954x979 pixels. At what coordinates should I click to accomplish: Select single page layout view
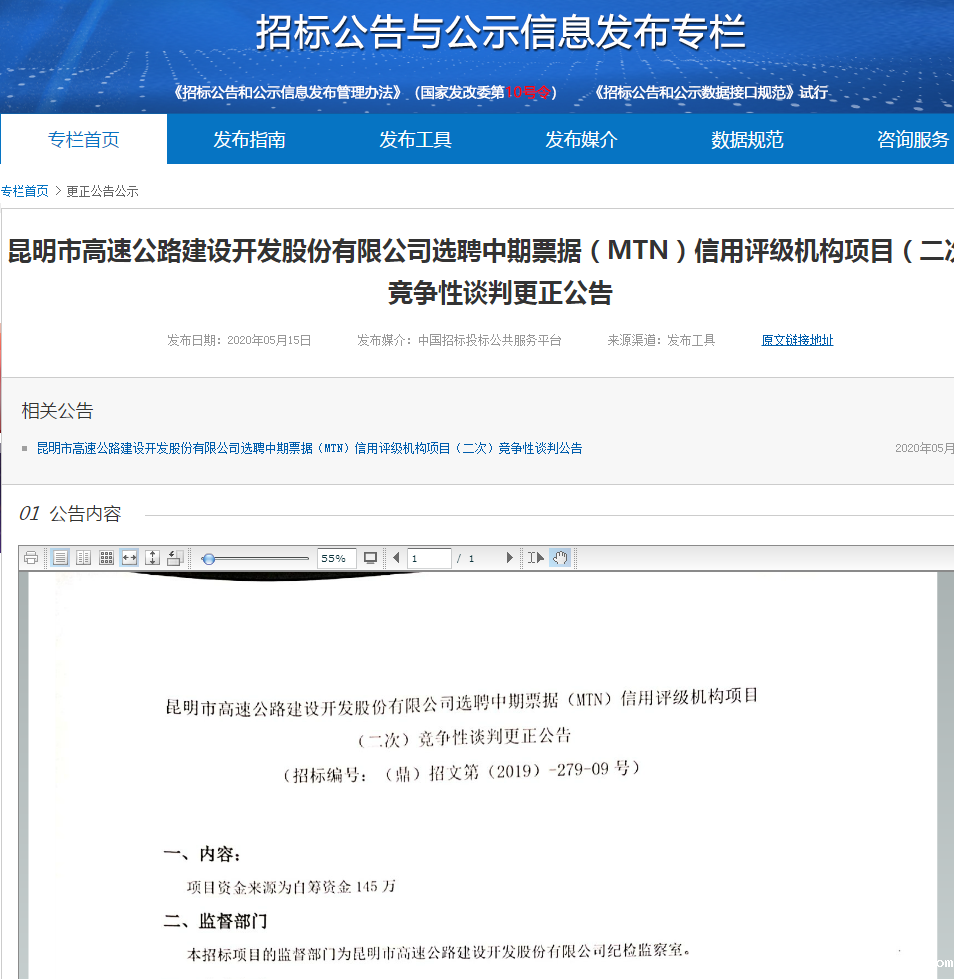tap(60, 558)
